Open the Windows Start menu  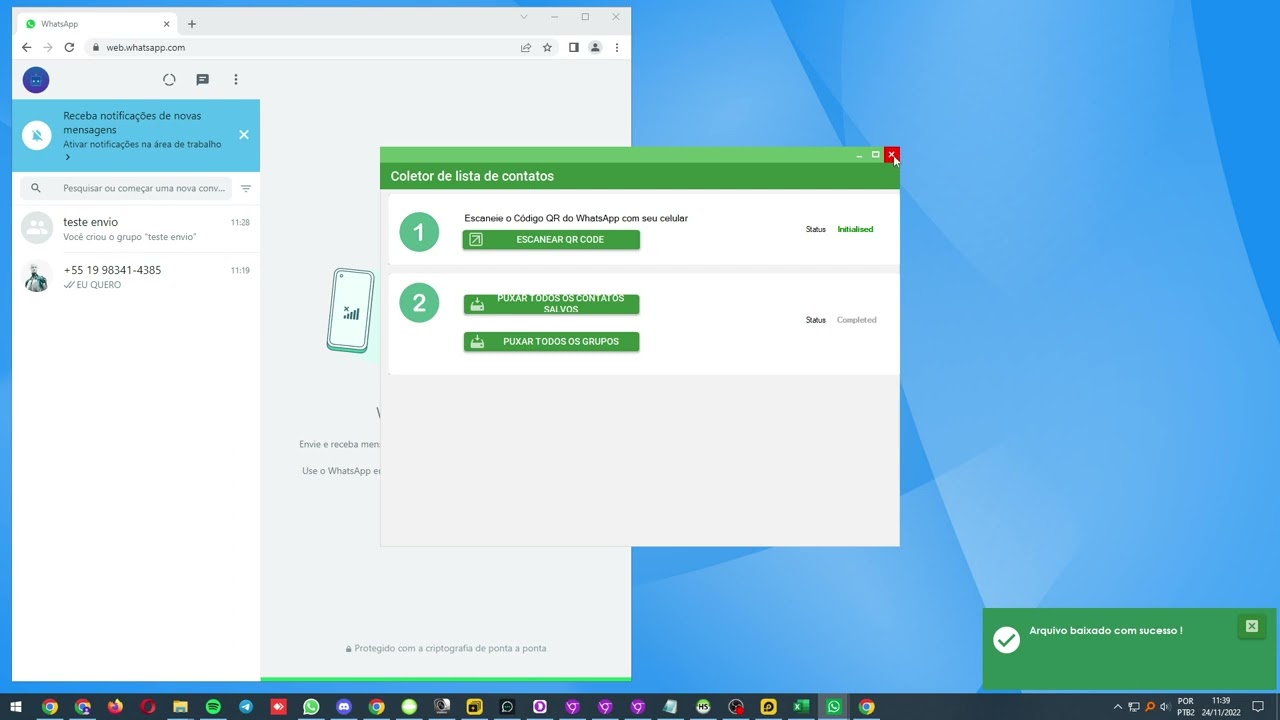16,707
